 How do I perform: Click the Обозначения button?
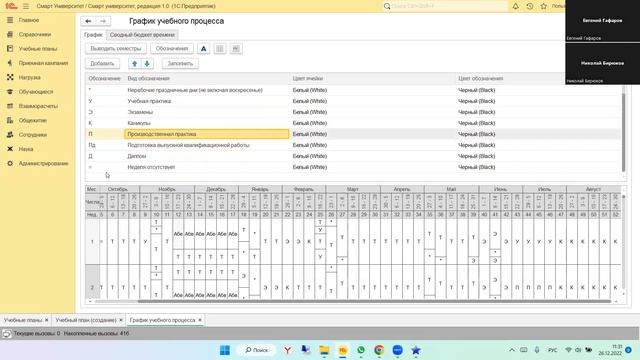click(172, 49)
